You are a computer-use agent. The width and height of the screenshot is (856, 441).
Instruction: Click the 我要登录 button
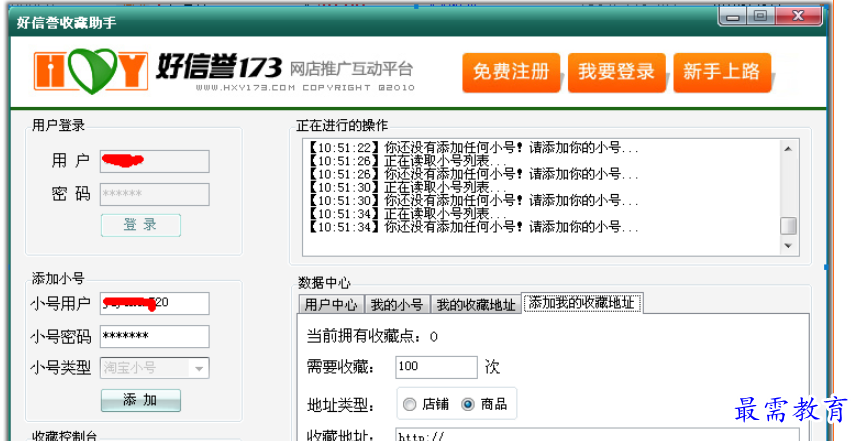tap(616, 72)
